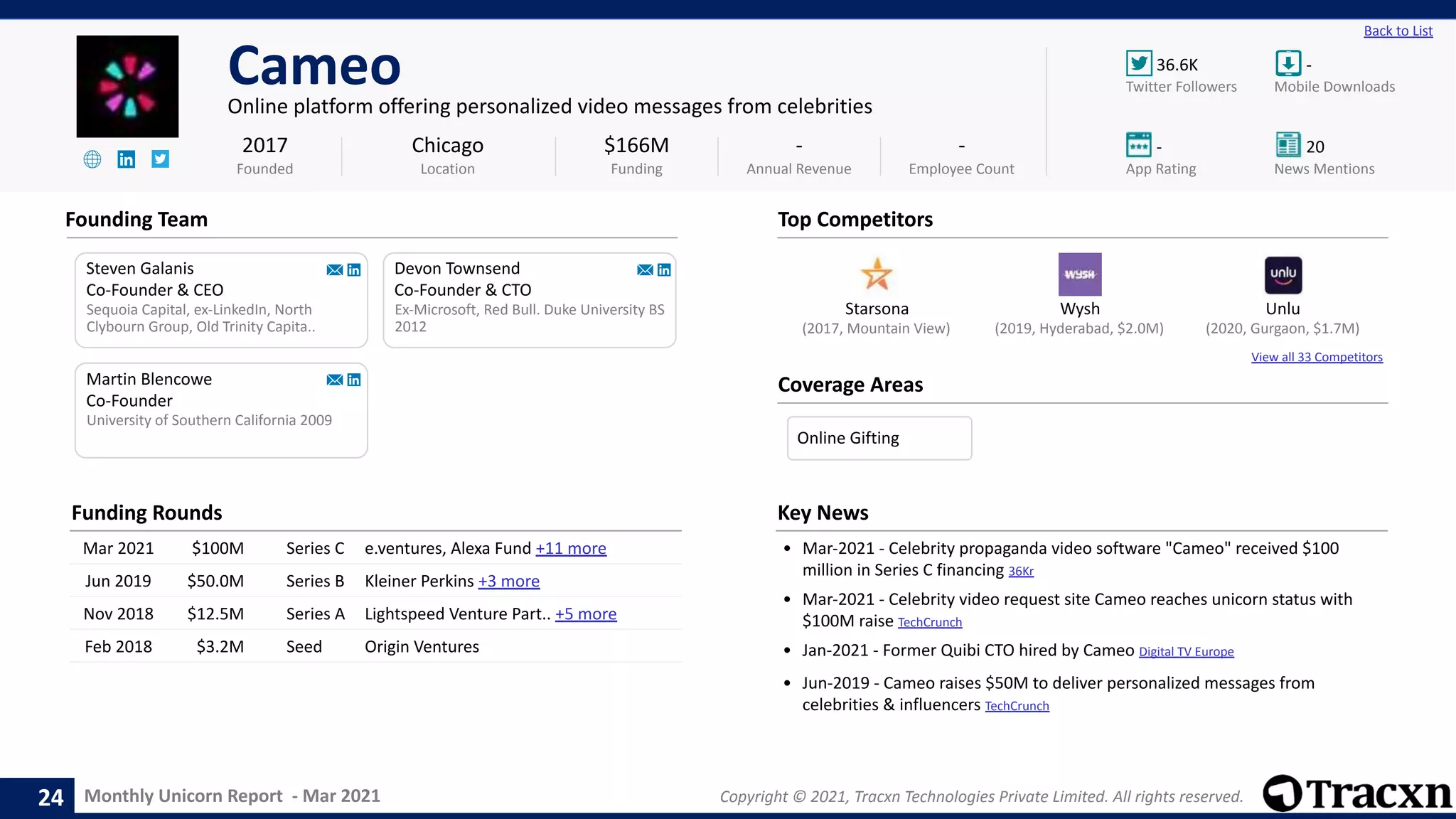Open Martin Blencowe's LinkedIn icon

[x=354, y=380]
